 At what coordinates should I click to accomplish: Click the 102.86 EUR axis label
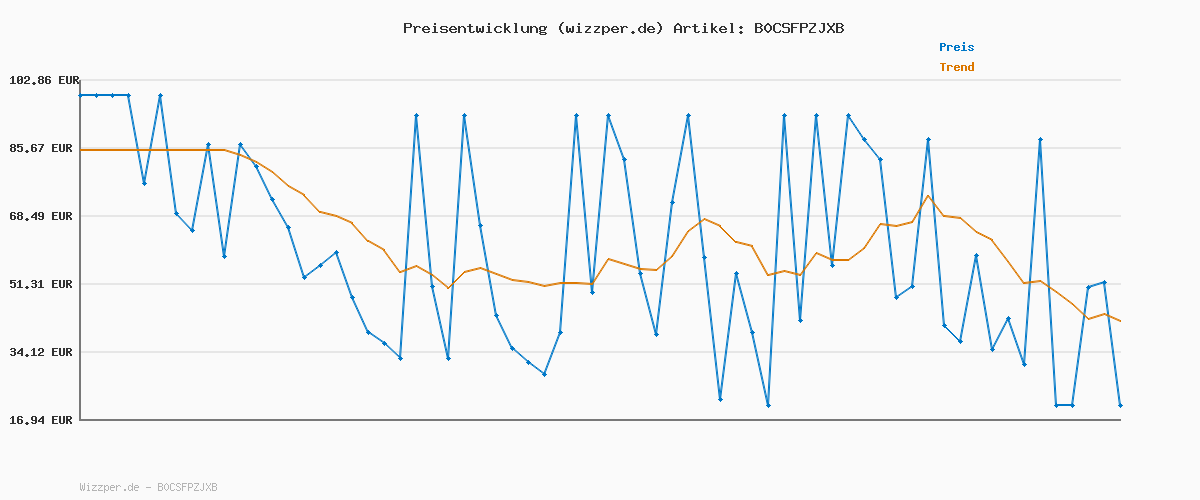(x=43, y=80)
